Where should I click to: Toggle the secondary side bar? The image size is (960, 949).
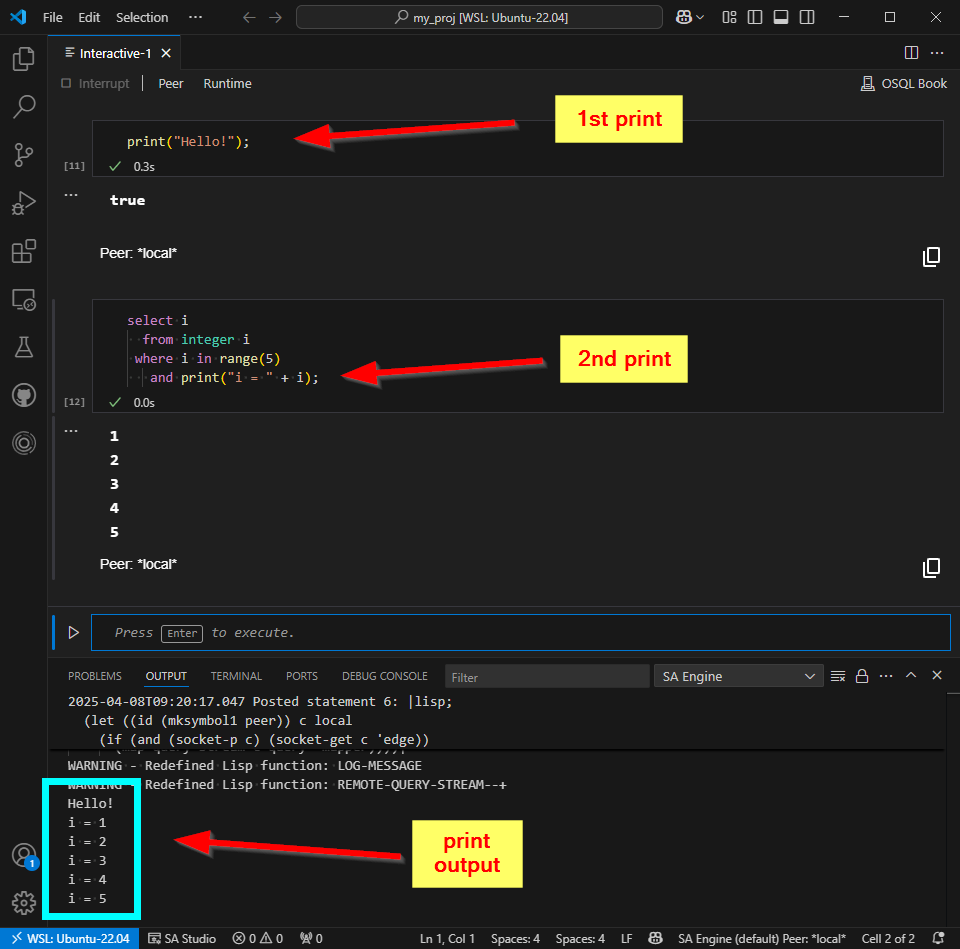pos(807,17)
